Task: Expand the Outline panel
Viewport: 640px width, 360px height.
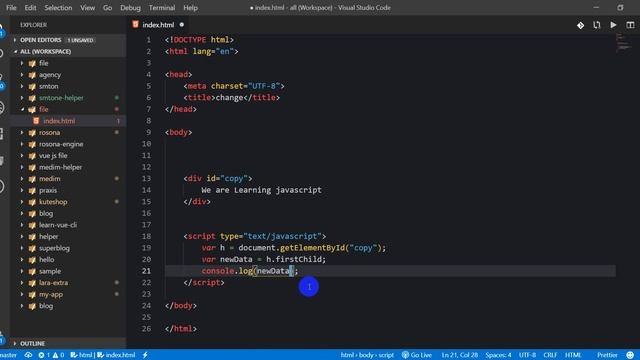Action: [15, 344]
